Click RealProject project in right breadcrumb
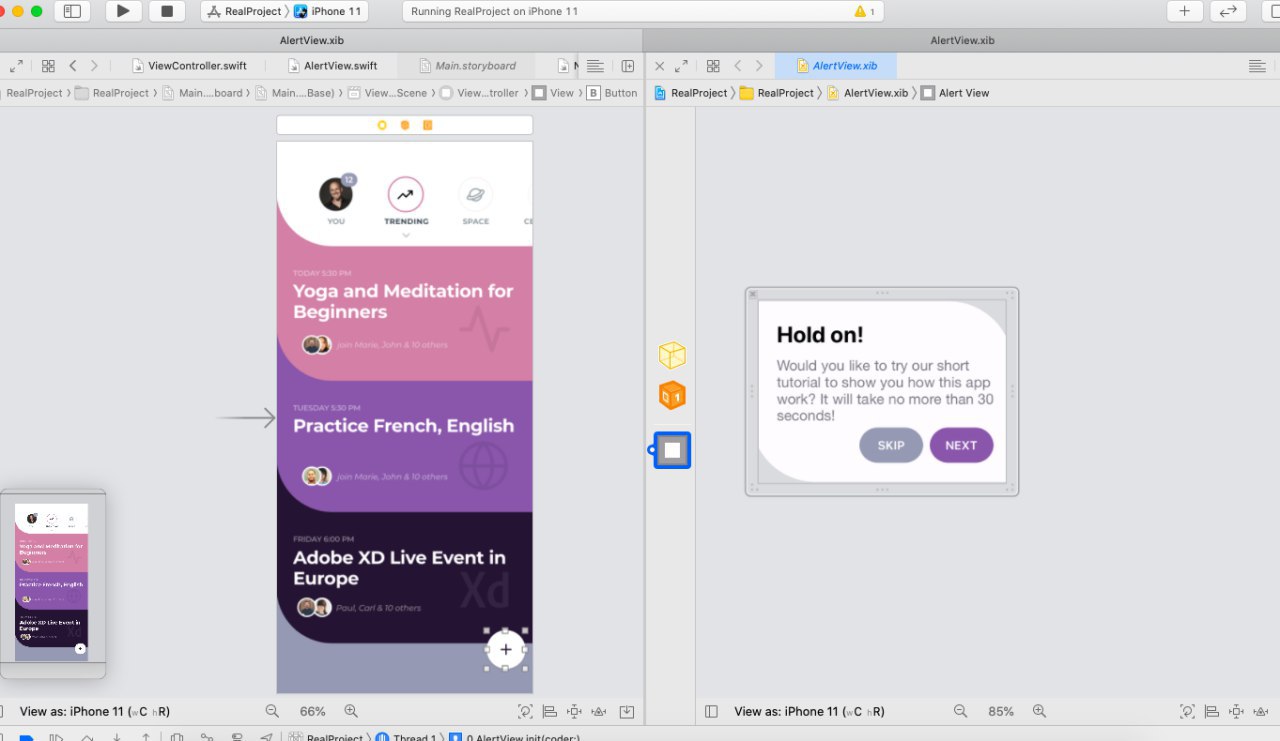 click(x=690, y=93)
